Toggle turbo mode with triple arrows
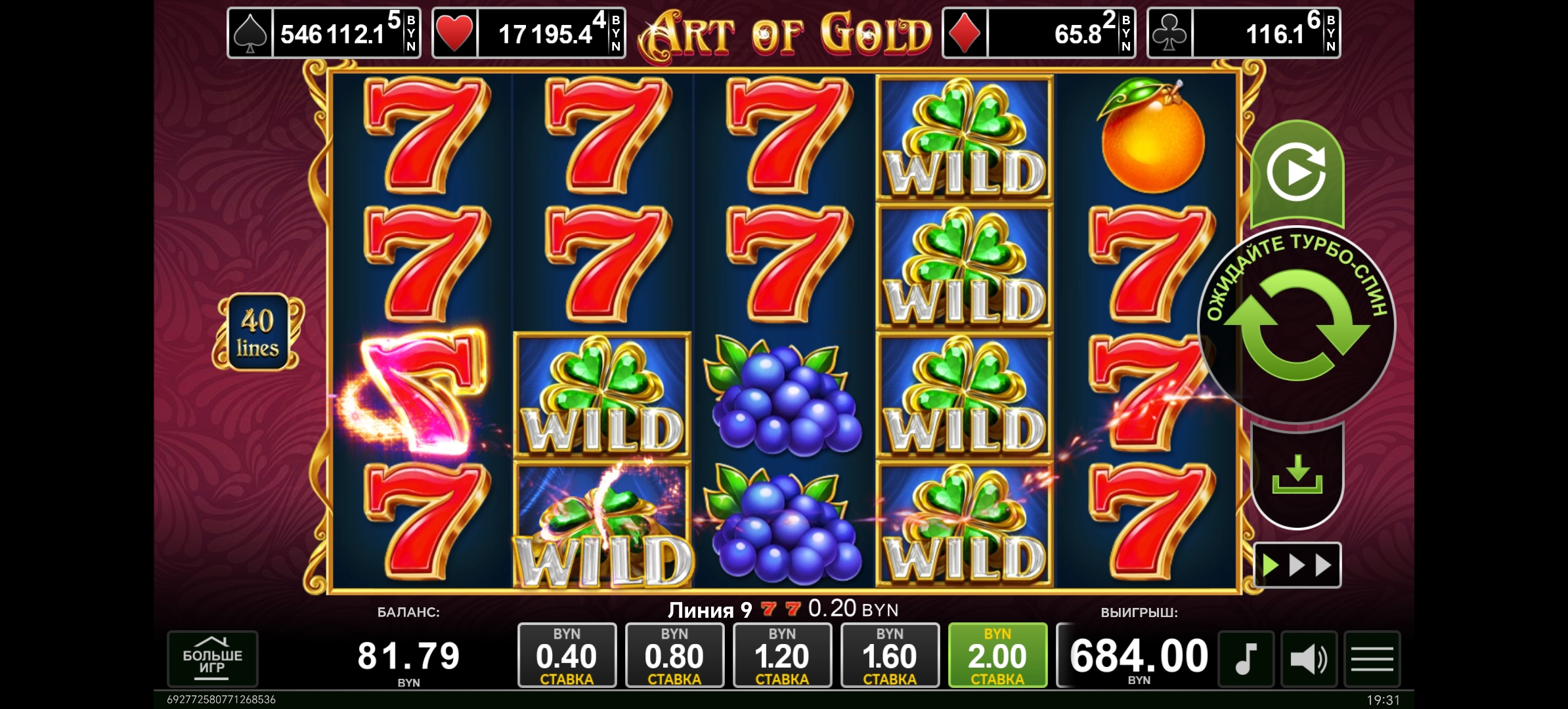The height and width of the screenshot is (709, 1568). (x=1297, y=565)
